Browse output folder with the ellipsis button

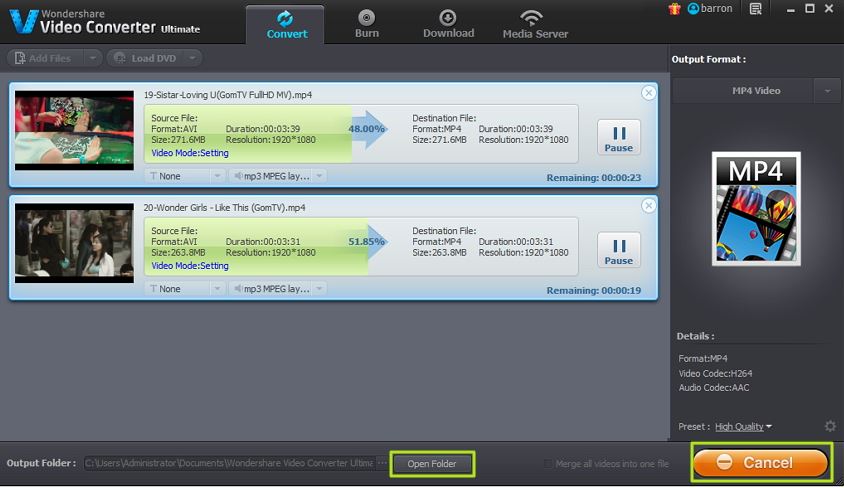coord(382,463)
